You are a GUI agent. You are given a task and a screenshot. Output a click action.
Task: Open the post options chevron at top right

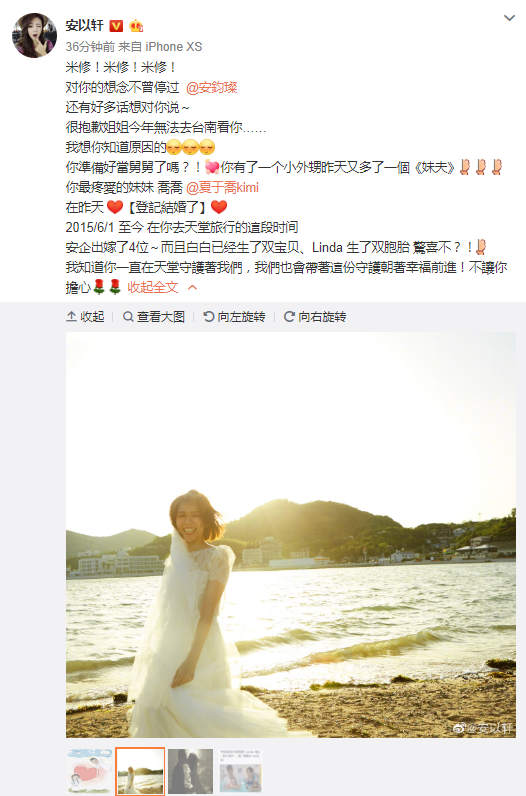pyautogui.click(x=509, y=18)
